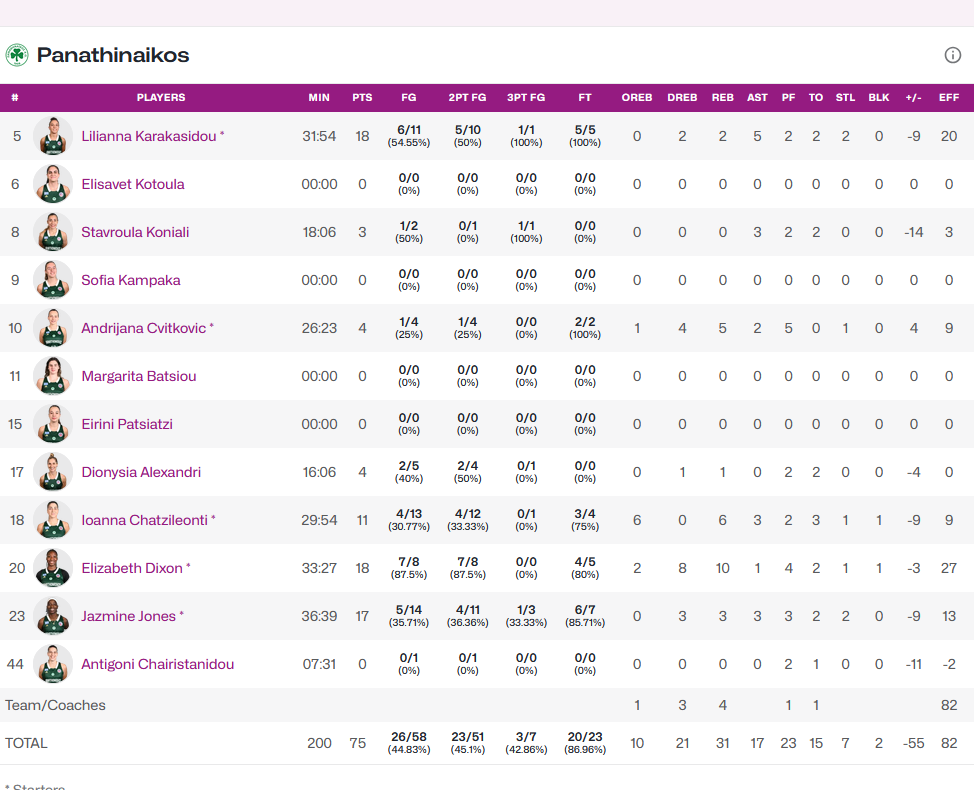Click the 2PT FG column header

coord(468,98)
